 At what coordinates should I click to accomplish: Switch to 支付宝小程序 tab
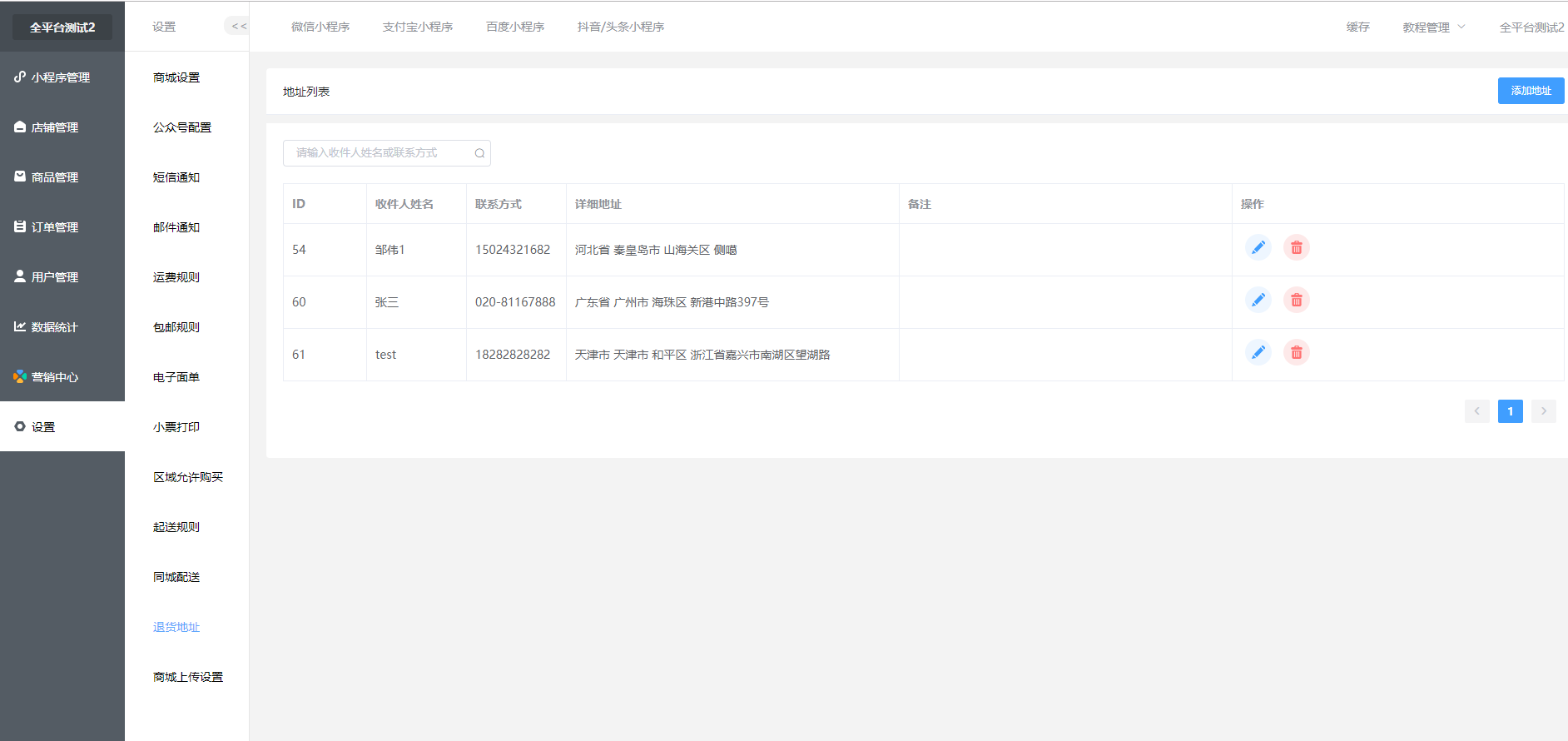[418, 27]
